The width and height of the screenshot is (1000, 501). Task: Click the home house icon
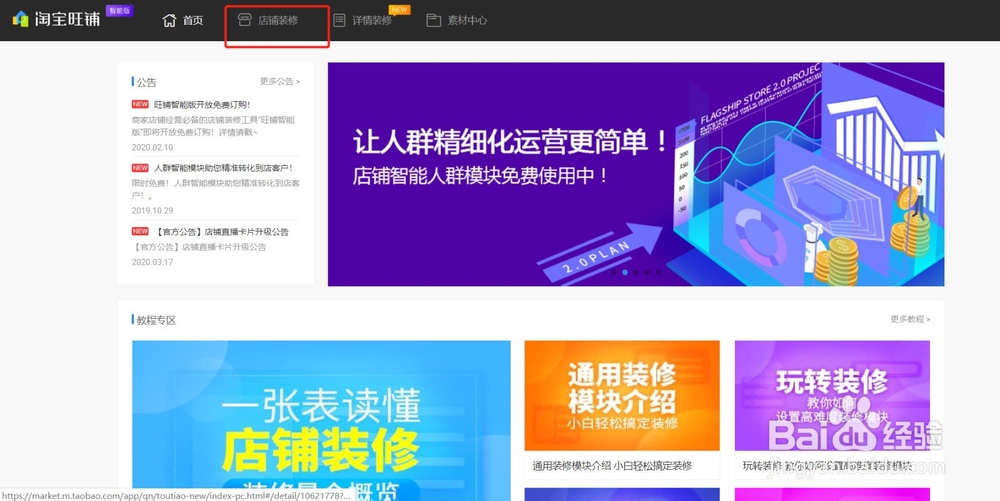tap(169, 20)
